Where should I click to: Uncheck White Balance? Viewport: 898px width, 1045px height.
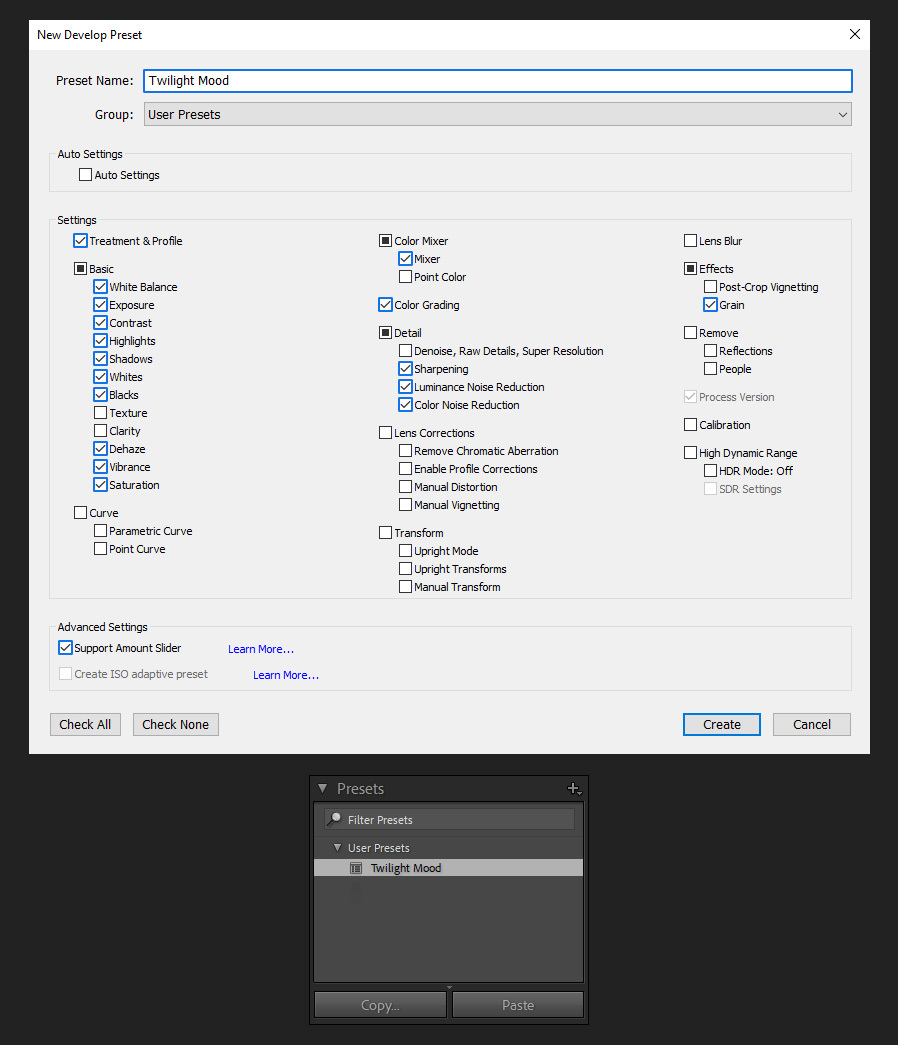[101, 287]
